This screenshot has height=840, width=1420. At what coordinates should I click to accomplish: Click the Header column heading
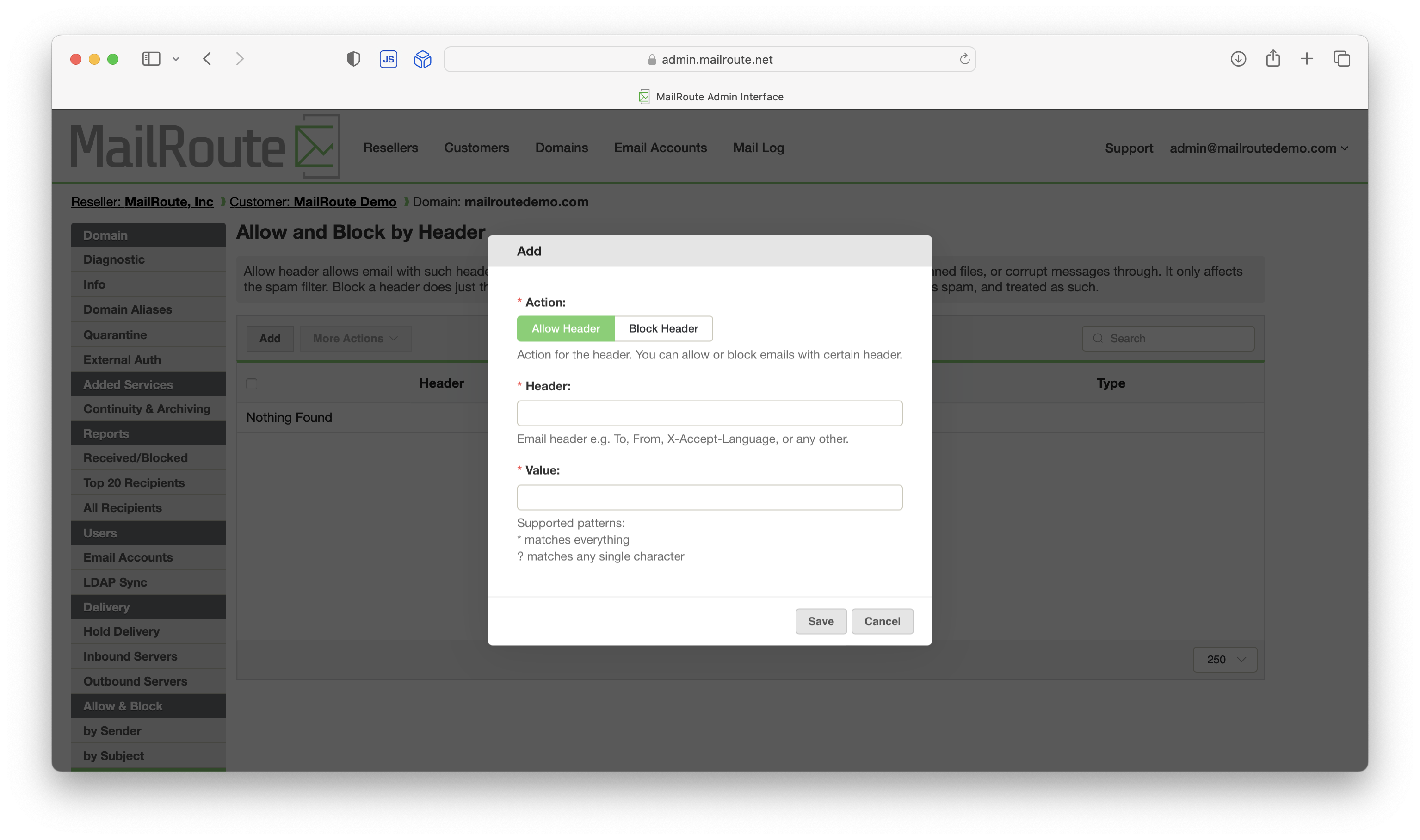click(x=441, y=383)
